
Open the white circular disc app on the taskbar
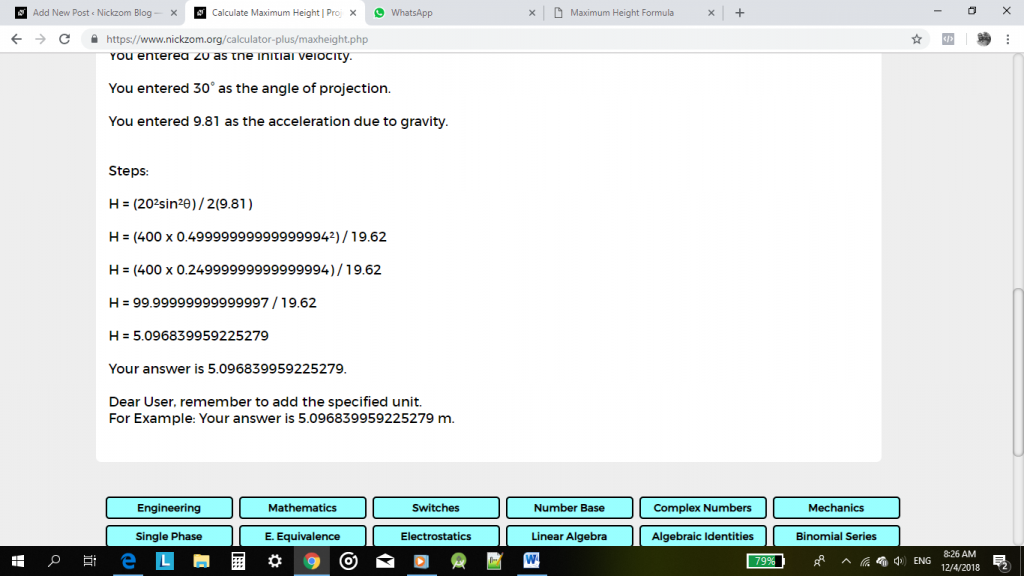tap(348, 561)
